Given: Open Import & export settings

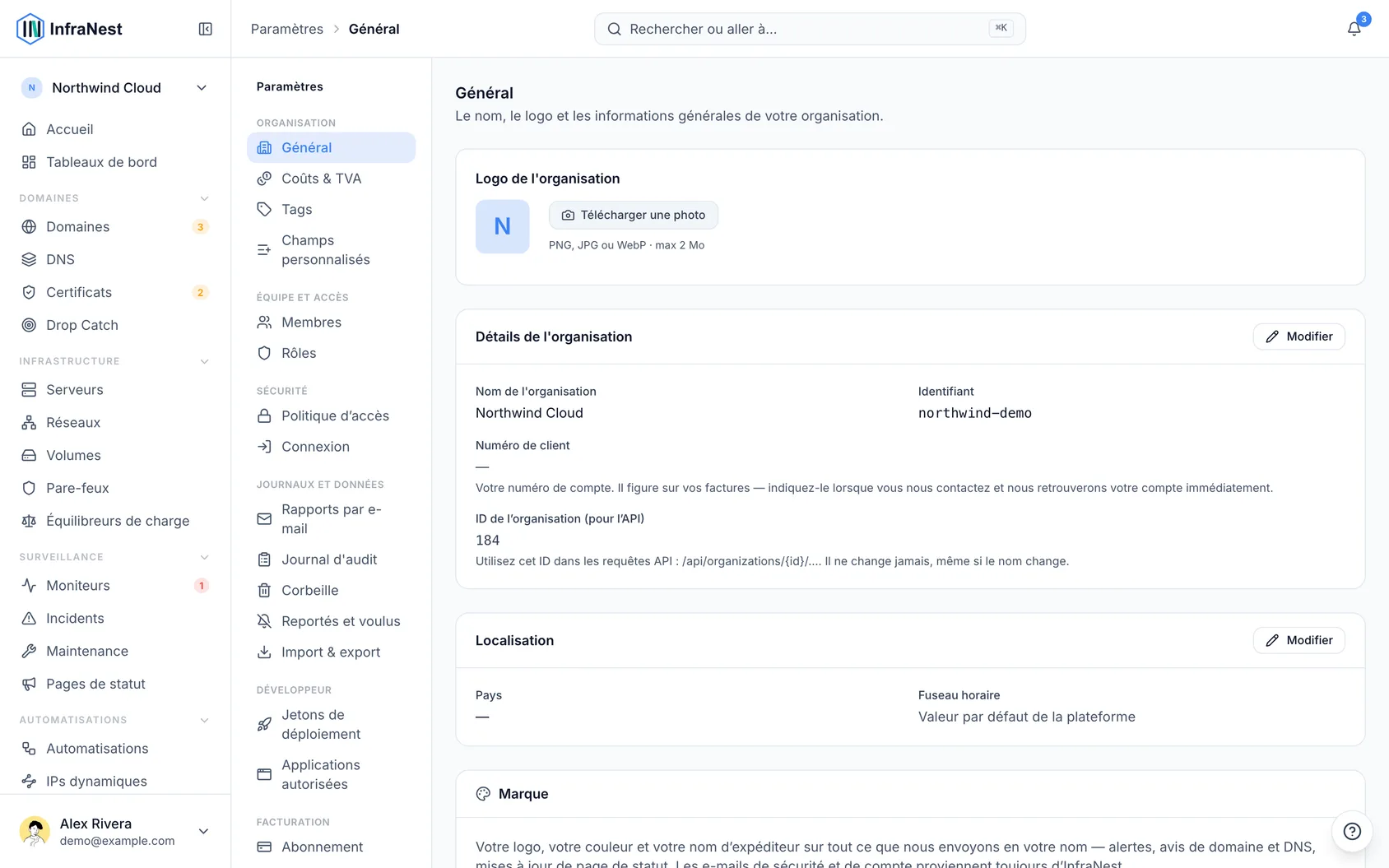Looking at the screenshot, I should click(331, 652).
